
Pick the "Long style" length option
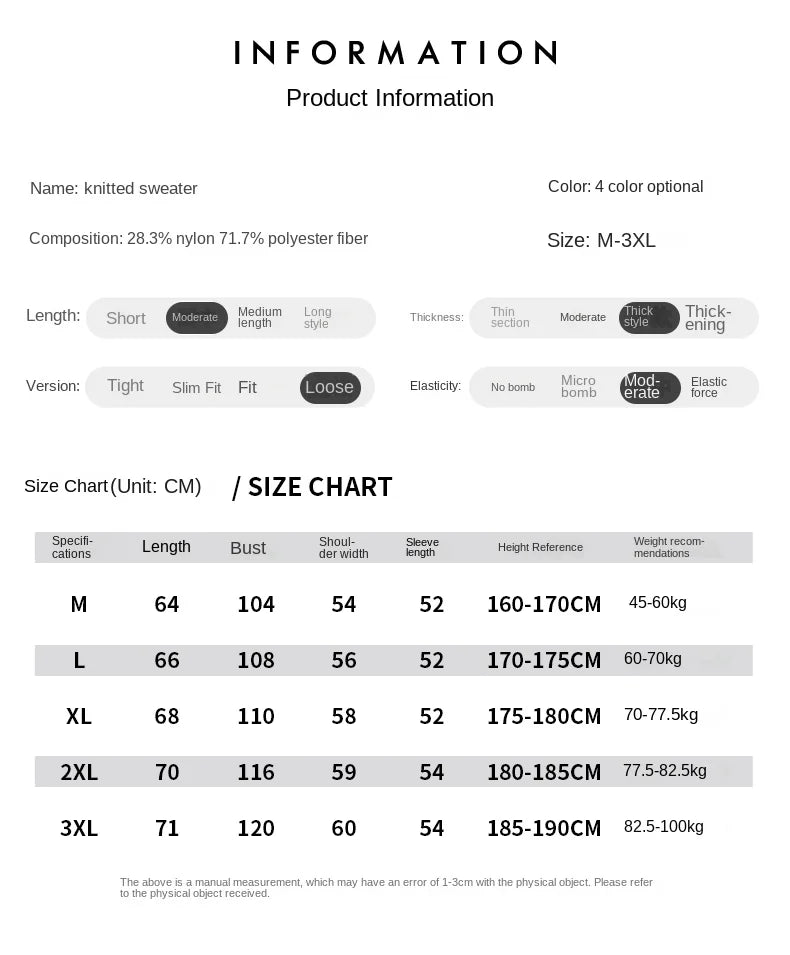coord(318,318)
